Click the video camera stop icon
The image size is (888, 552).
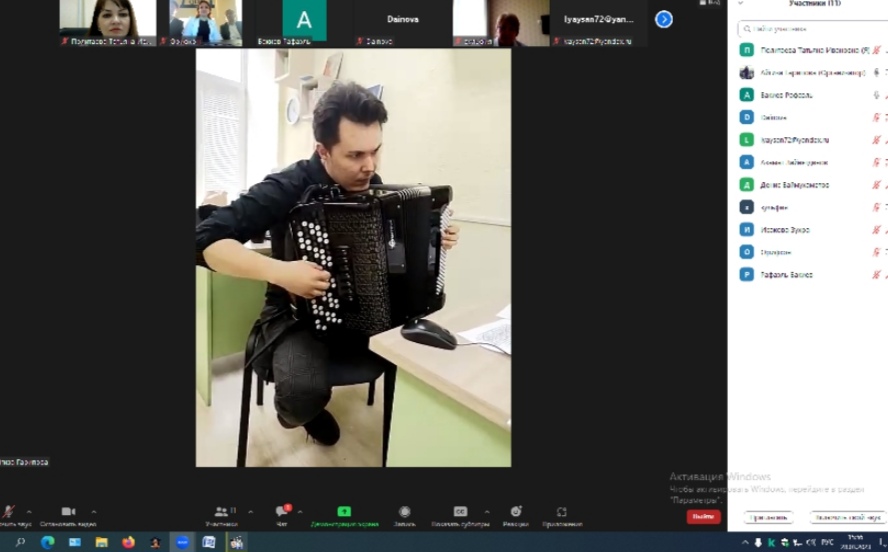pos(68,511)
